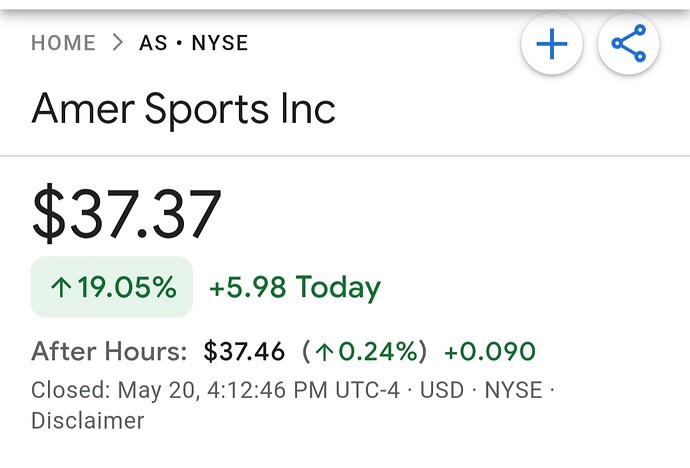Image resolution: width=690 pixels, height=468 pixels.
Task: Click the up arrow beside 0.24%
Action: (x=325, y=352)
